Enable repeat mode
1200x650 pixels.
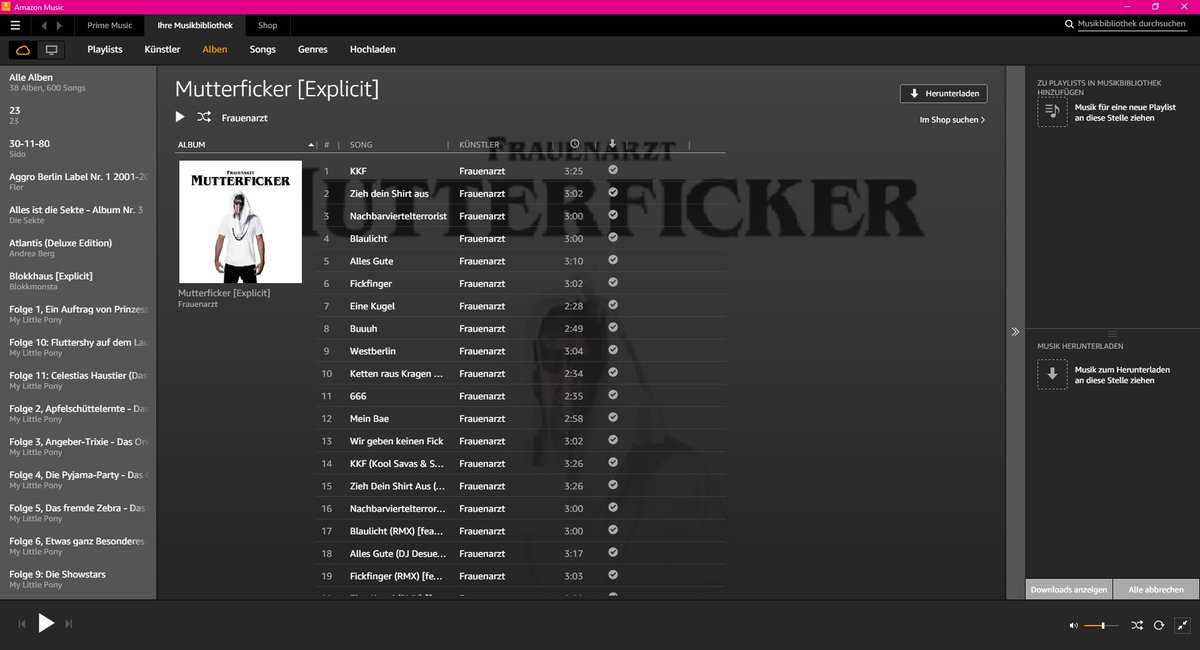(x=1160, y=624)
